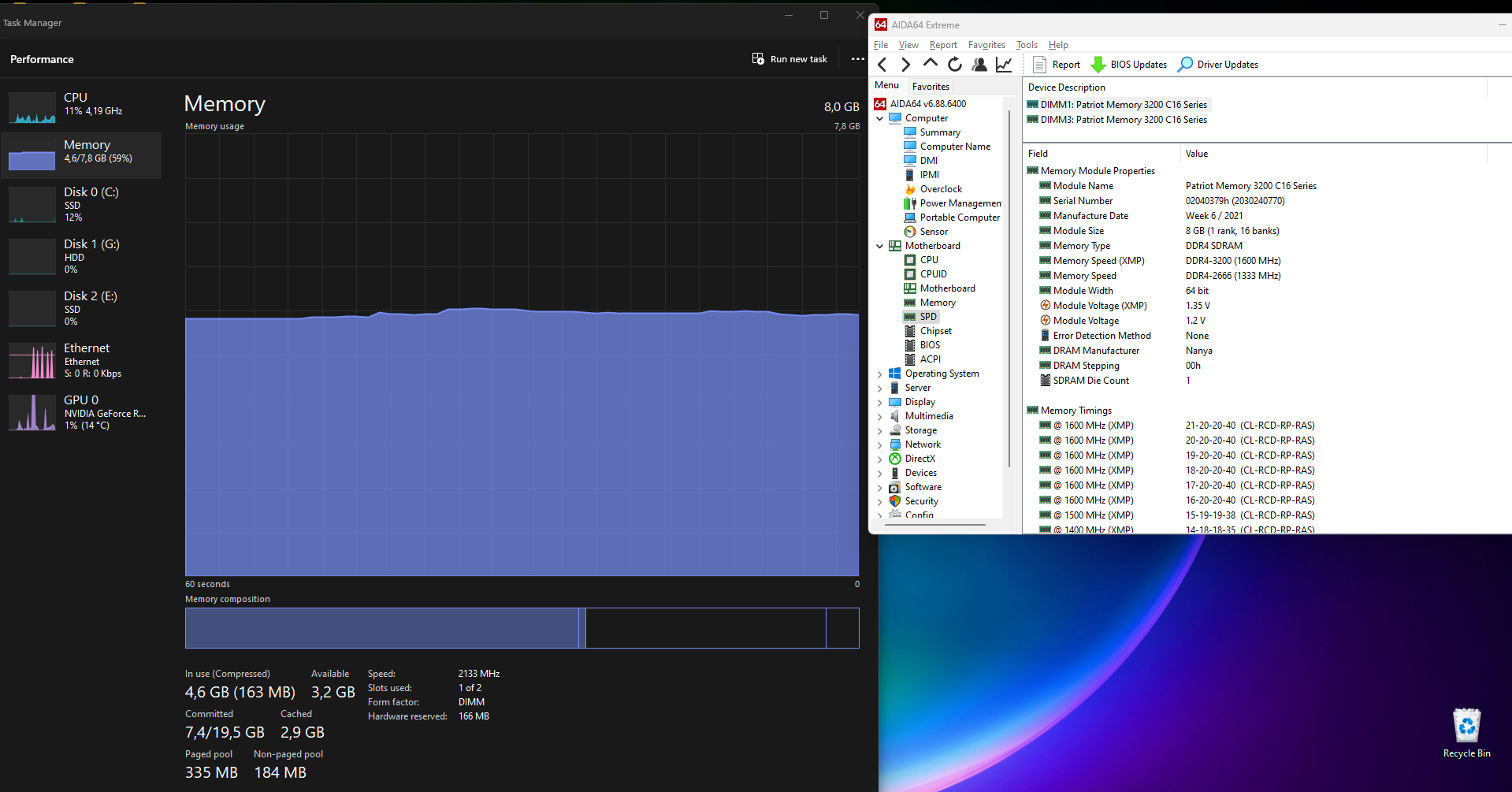This screenshot has width=1512, height=792.
Task: Show Disk 2 (E:) performance in Task Manager
Action: 82,308
